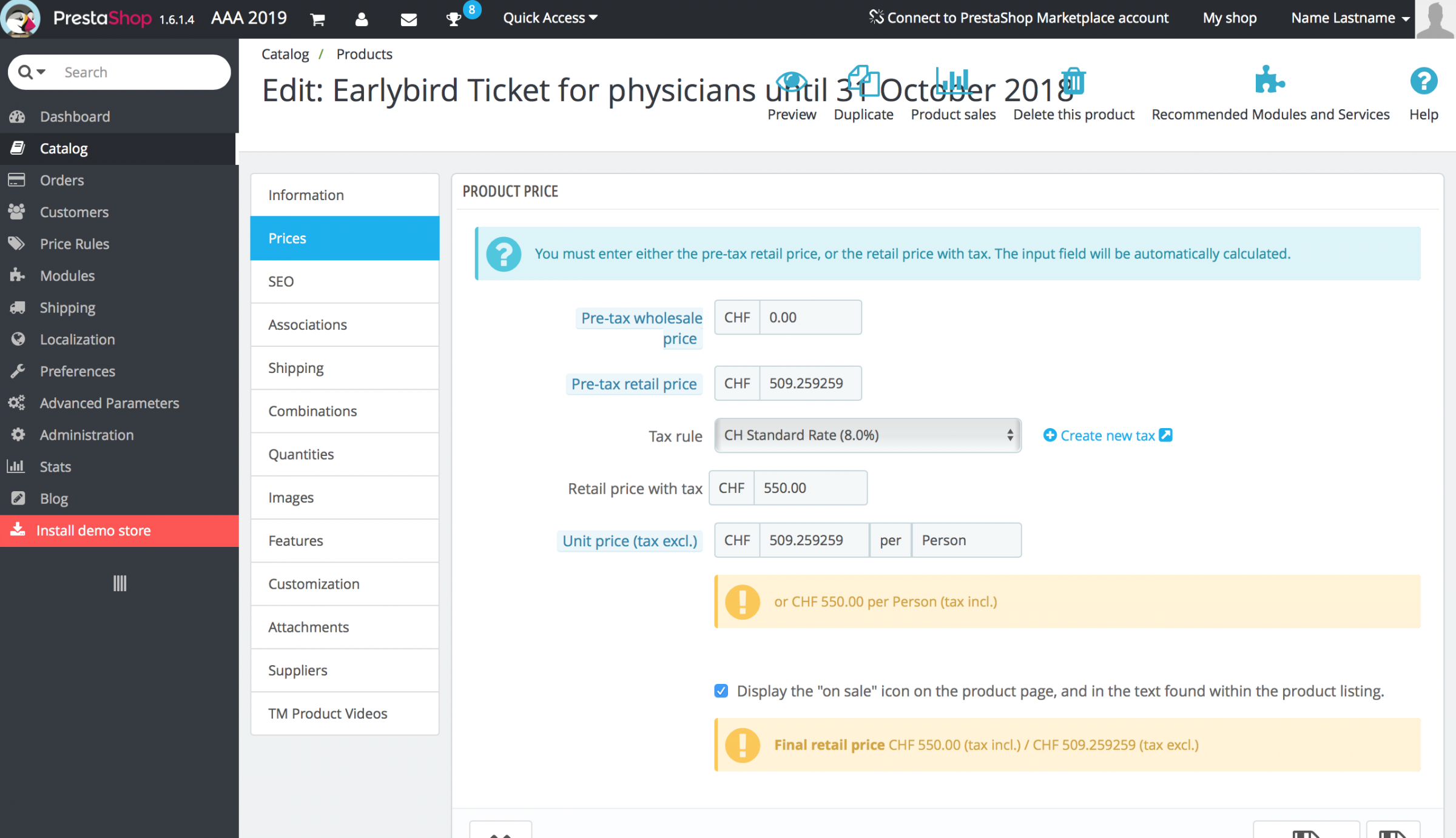The image size is (1456, 838).
Task: Open the customer user icon in header
Action: (x=362, y=19)
